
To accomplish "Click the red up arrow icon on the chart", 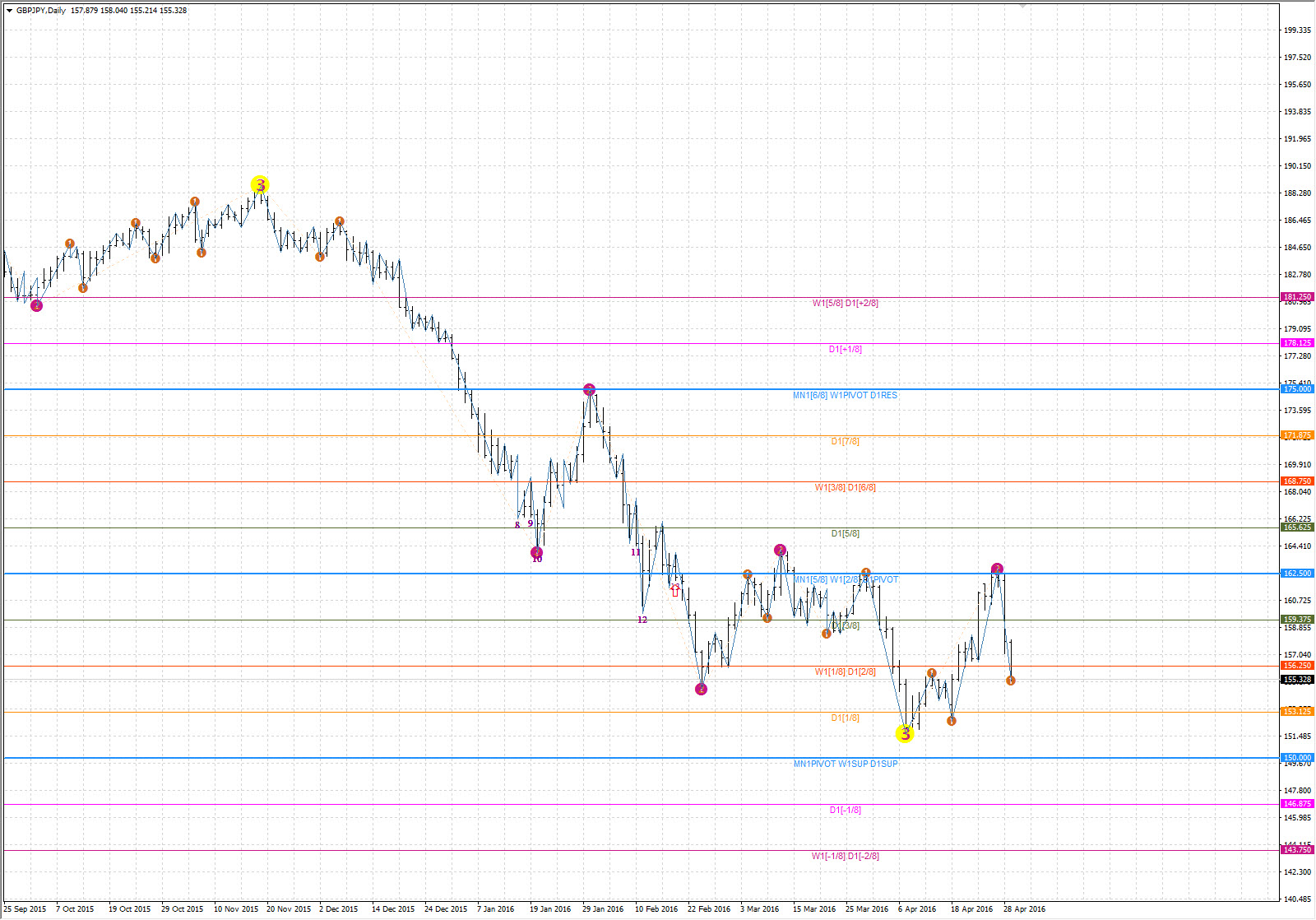I will coord(675,590).
